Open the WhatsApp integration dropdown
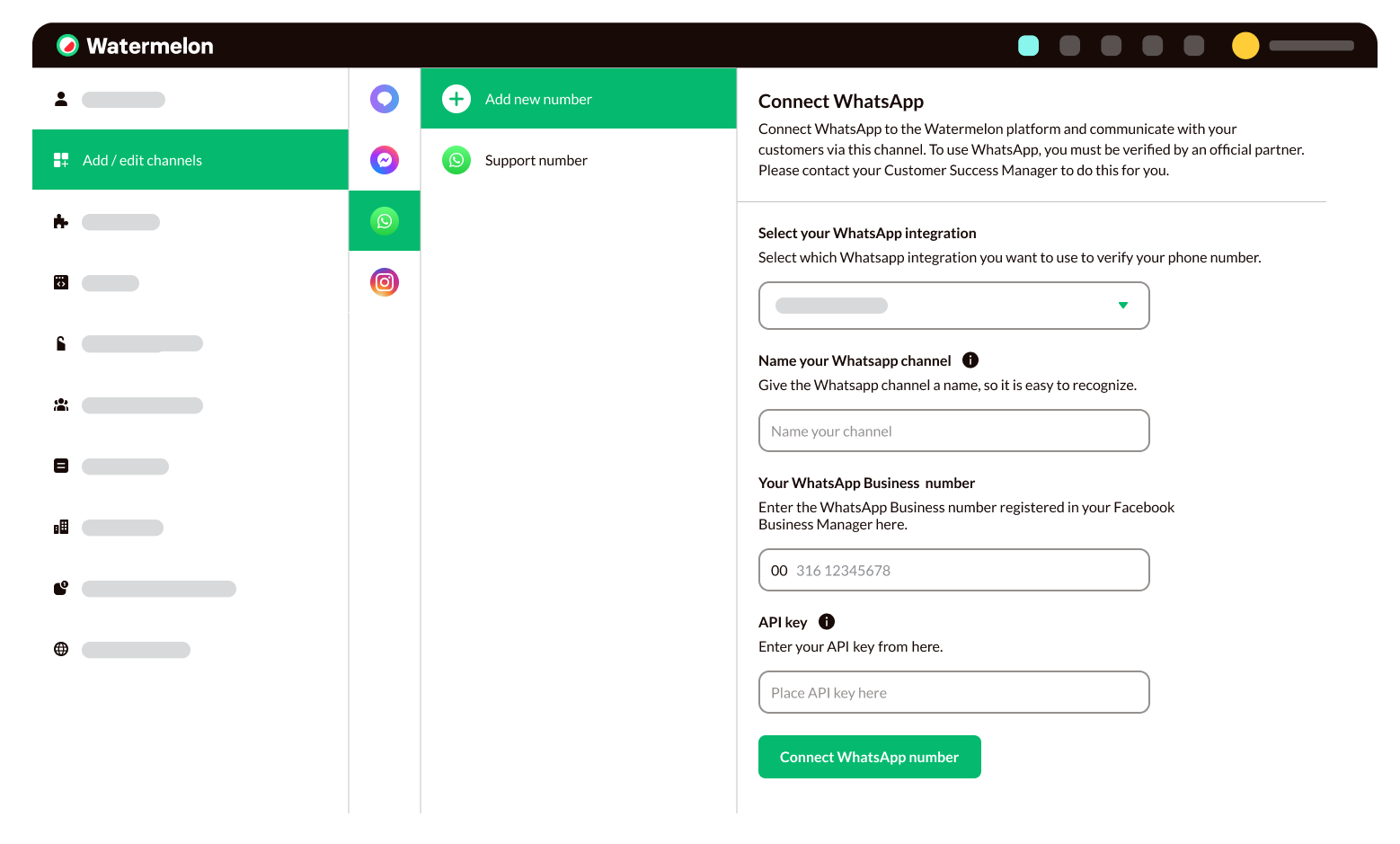This screenshot has height=844, width=1400. (x=954, y=306)
